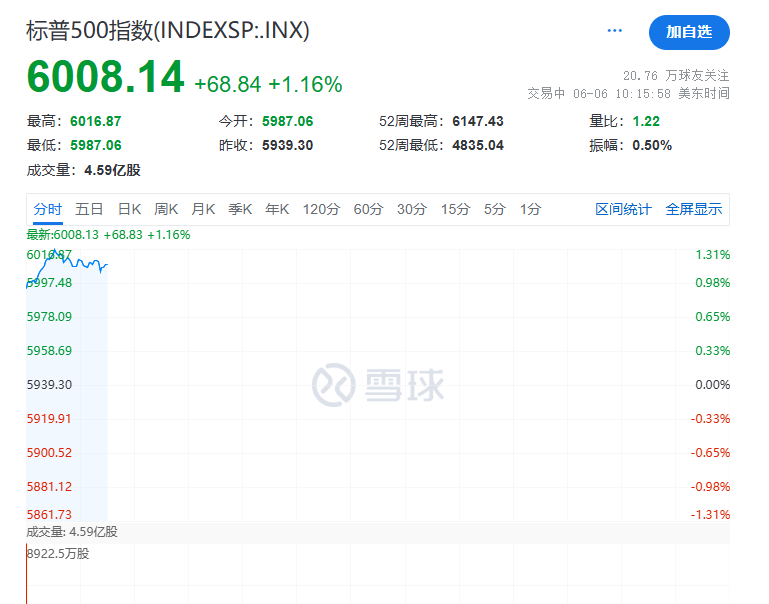Viewport: 769px width, 604px height.
Task: Choose the 60分 interval tab
Action: click(x=368, y=209)
